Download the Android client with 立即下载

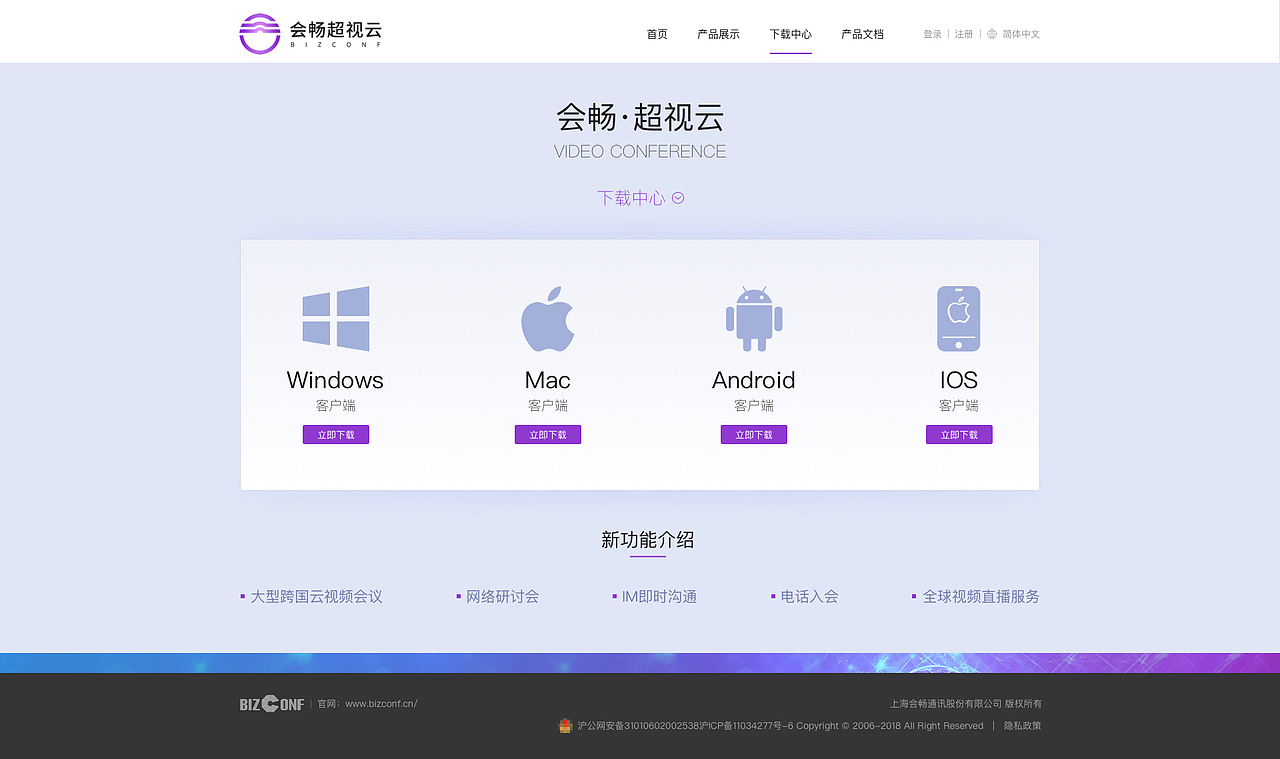(x=754, y=435)
